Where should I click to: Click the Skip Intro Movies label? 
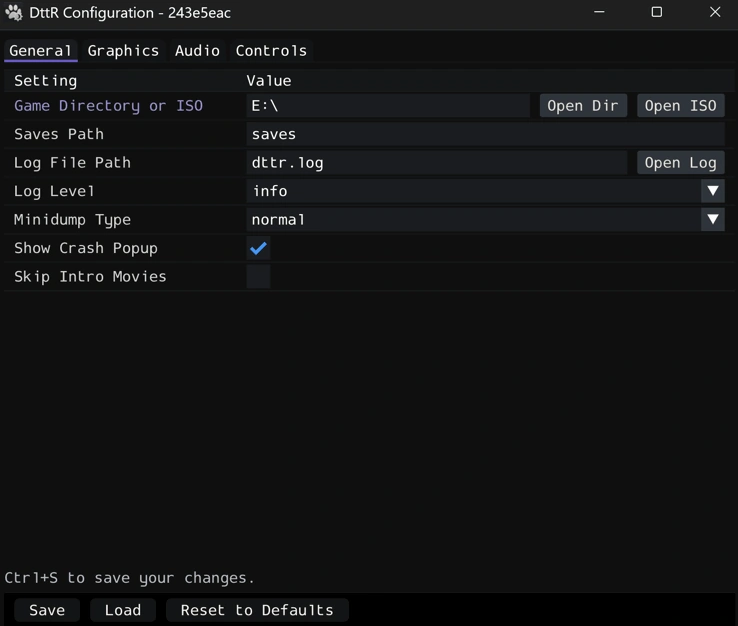click(90, 276)
